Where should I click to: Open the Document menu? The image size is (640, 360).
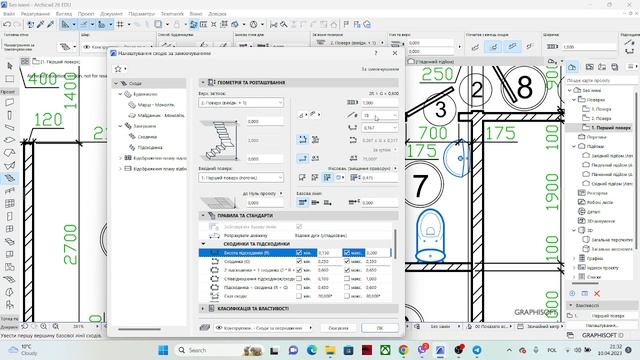(111, 14)
